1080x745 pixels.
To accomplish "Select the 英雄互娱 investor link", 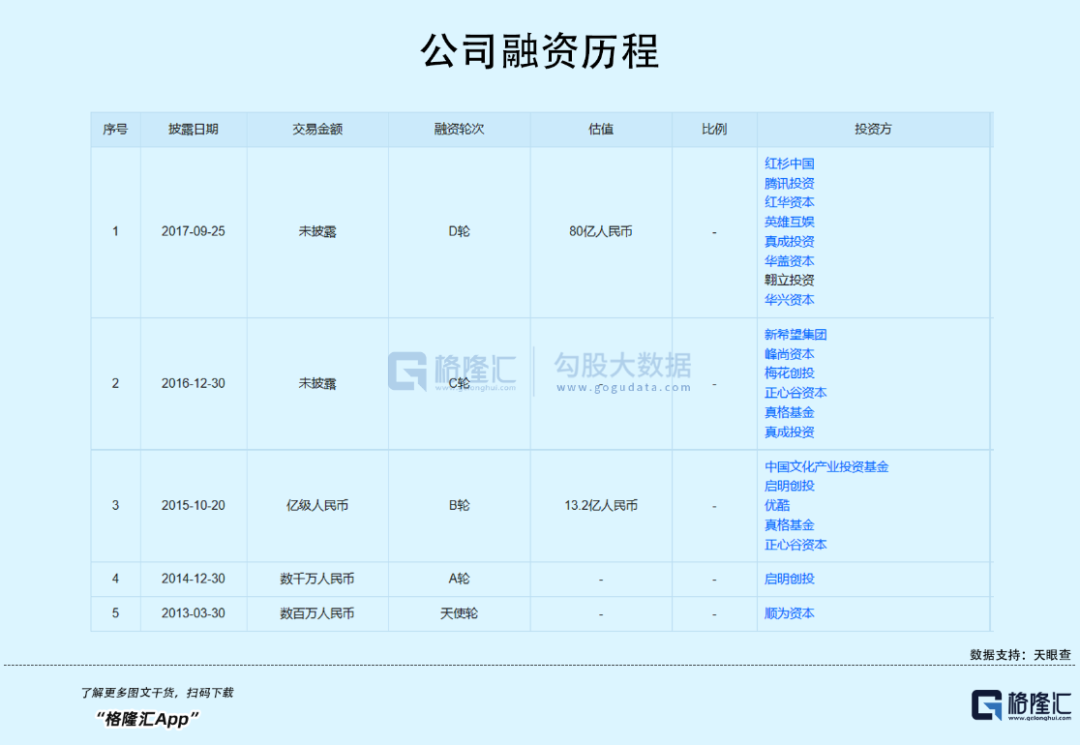I will coord(789,222).
